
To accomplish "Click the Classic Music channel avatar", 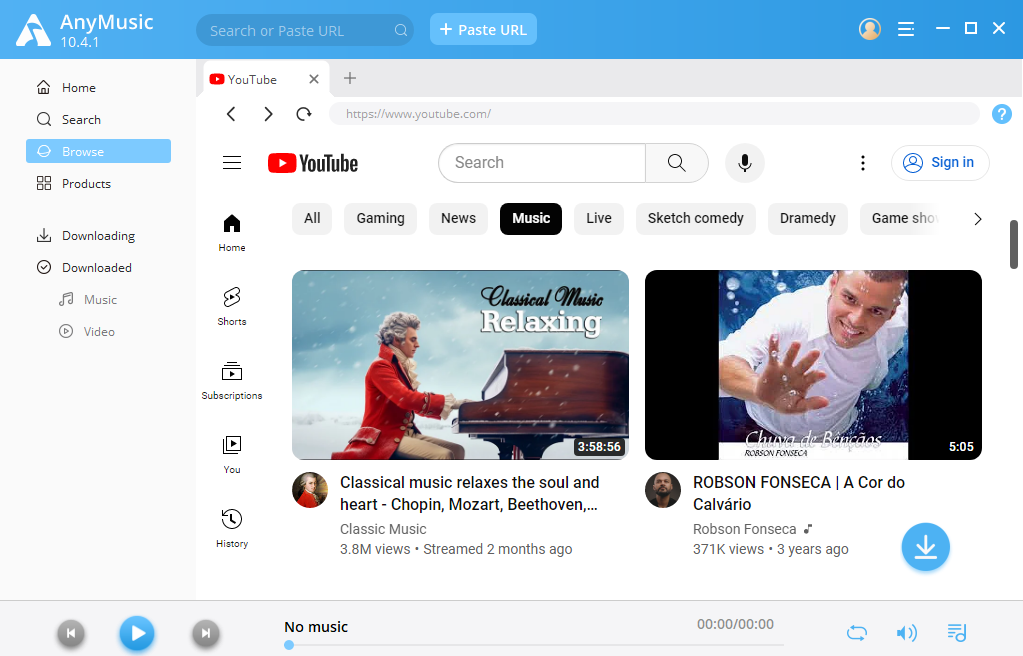I will tap(310, 490).
